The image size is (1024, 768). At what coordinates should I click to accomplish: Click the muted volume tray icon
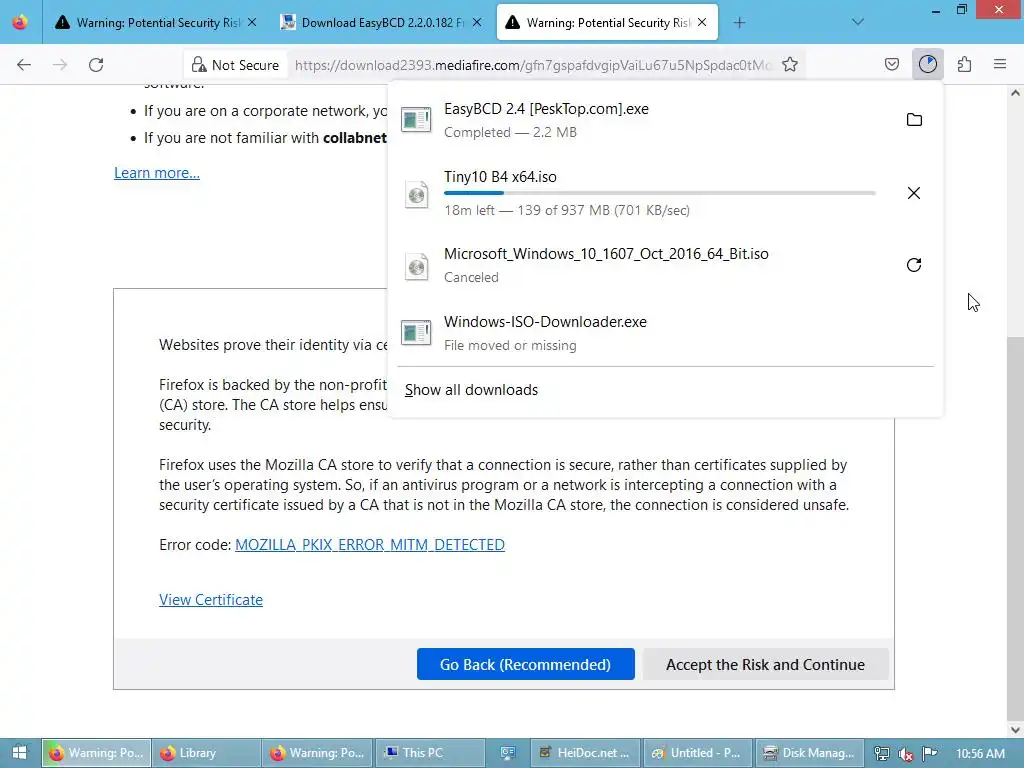click(906, 754)
